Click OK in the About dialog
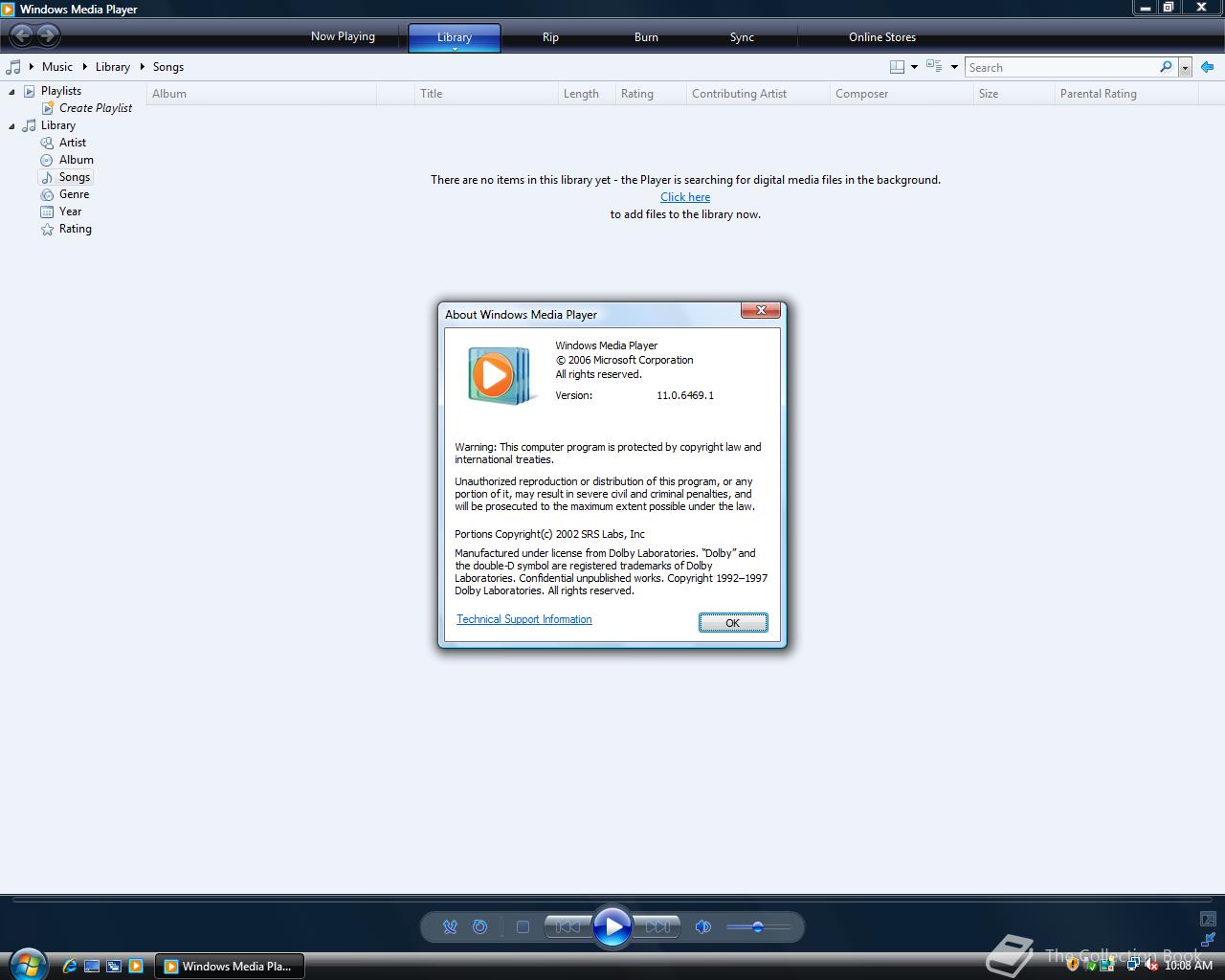This screenshot has width=1225, height=980. pyautogui.click(x=733, y=623)
